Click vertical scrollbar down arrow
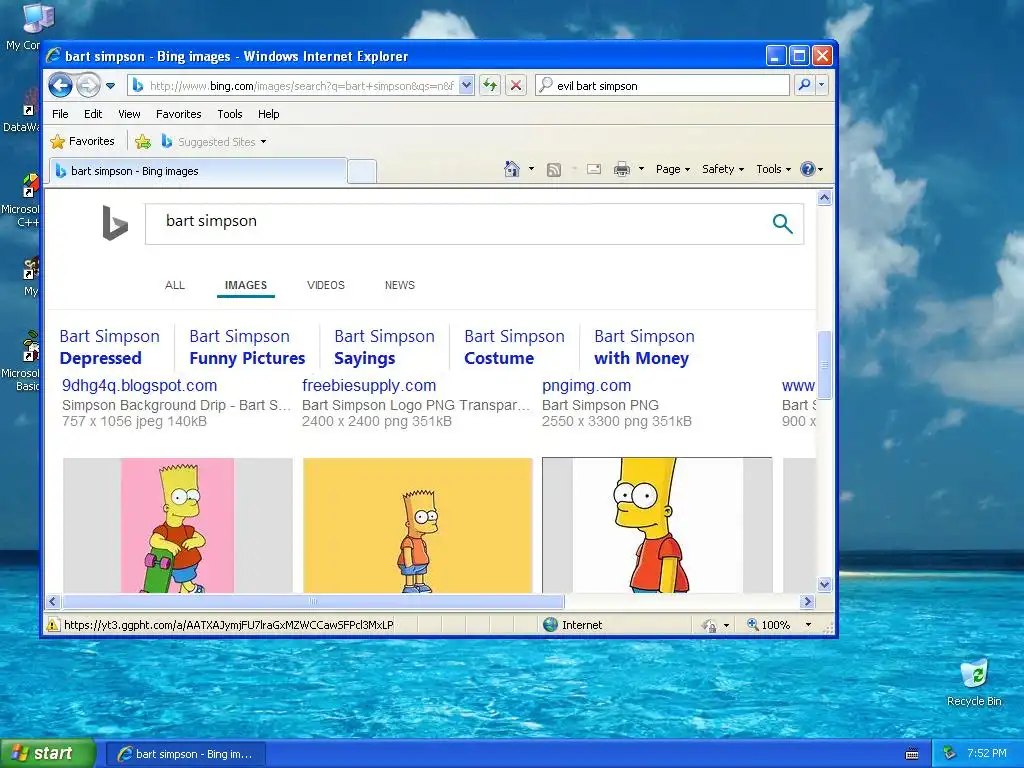1024x768 pixels. [824, 584]
